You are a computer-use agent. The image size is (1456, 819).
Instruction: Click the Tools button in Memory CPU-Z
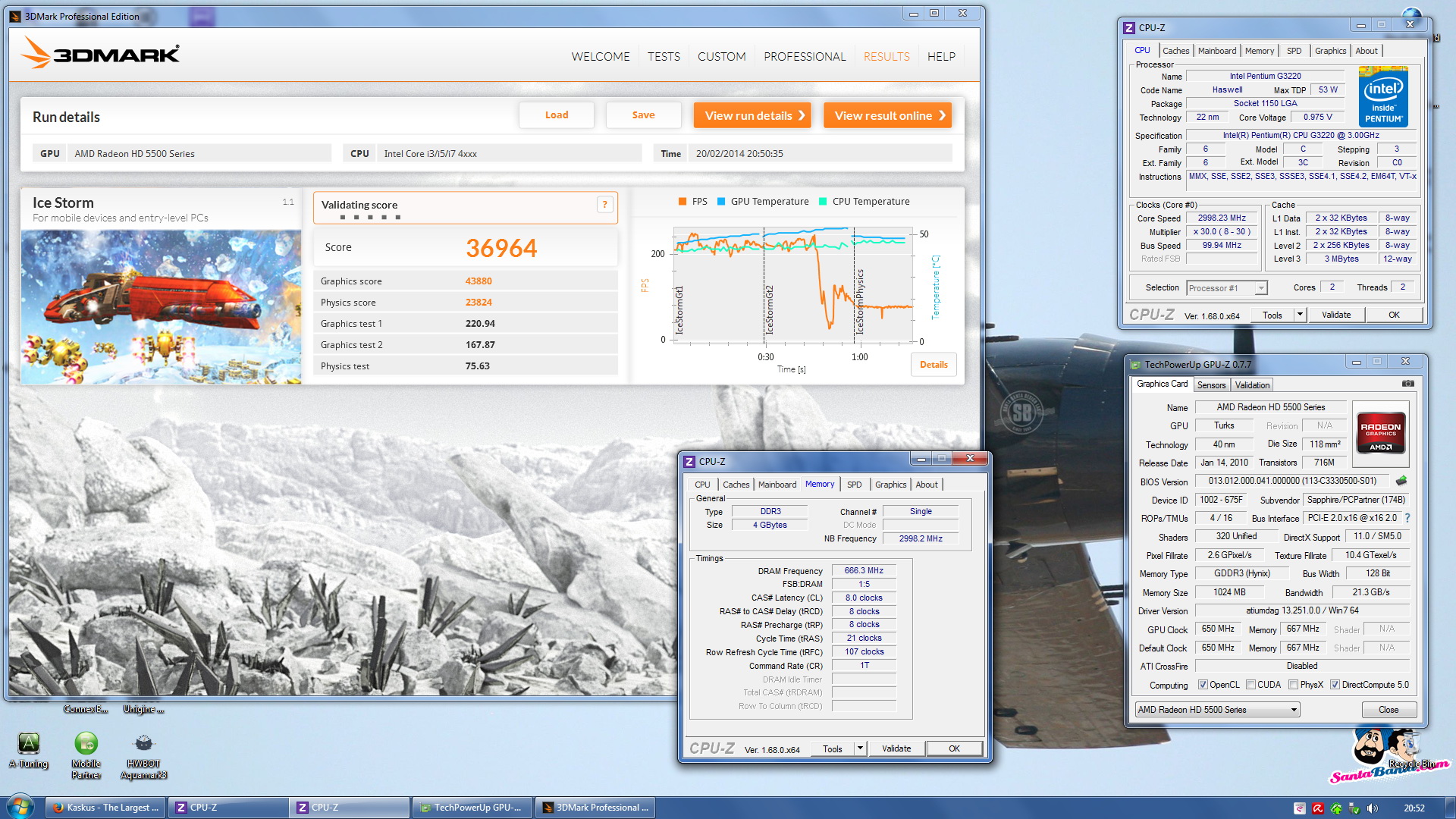point(832,748)
